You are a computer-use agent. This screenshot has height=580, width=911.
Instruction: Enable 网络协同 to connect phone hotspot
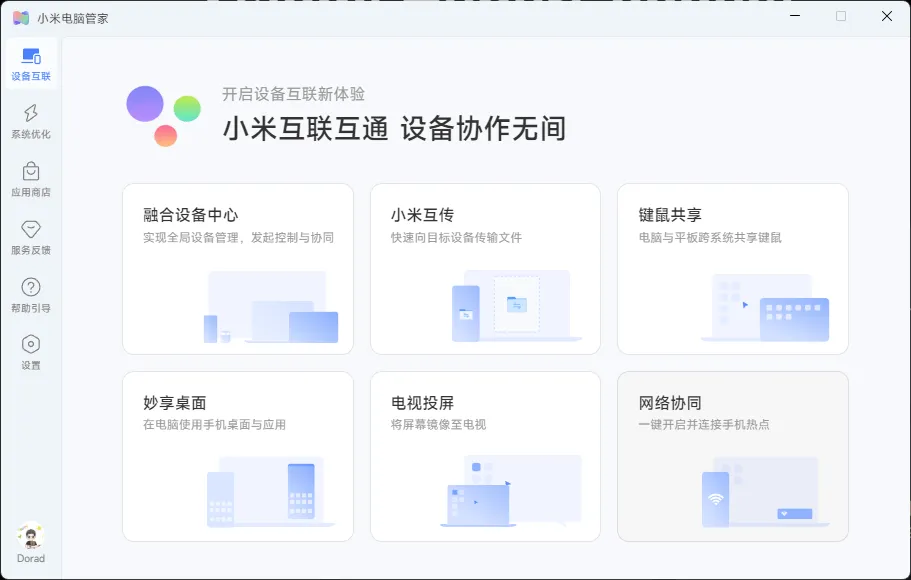[733, 455]
